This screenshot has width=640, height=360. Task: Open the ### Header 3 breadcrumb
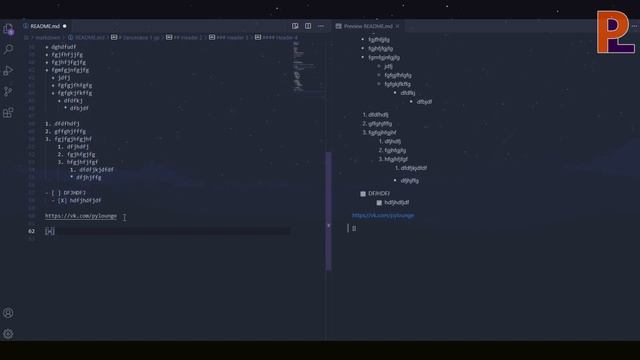(x=229, y=38)
